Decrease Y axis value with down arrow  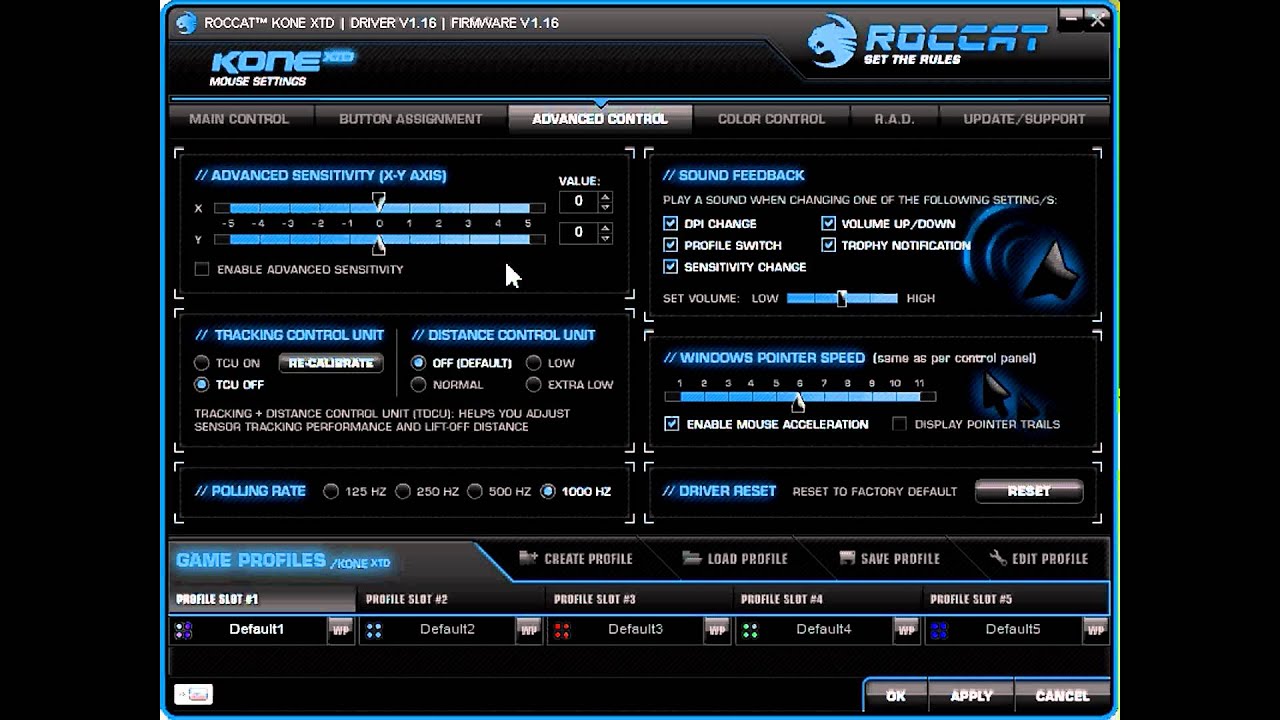click(x=605, y=238)
